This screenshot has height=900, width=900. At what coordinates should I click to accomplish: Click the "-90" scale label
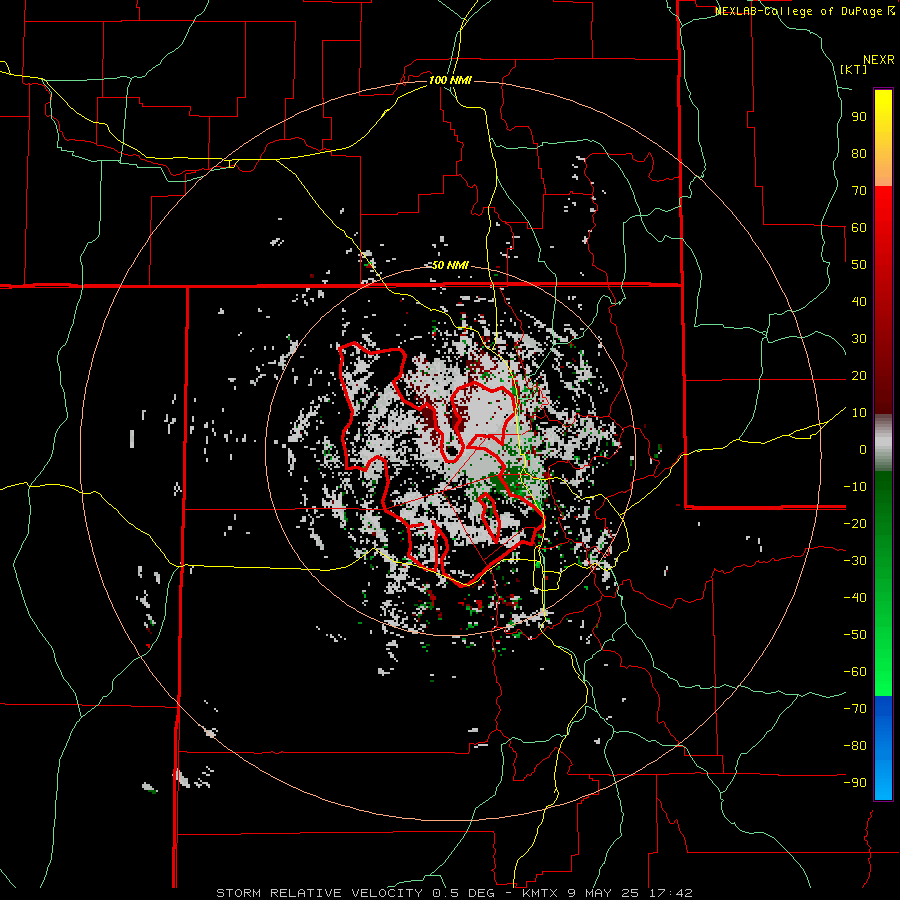pos(855,783)
